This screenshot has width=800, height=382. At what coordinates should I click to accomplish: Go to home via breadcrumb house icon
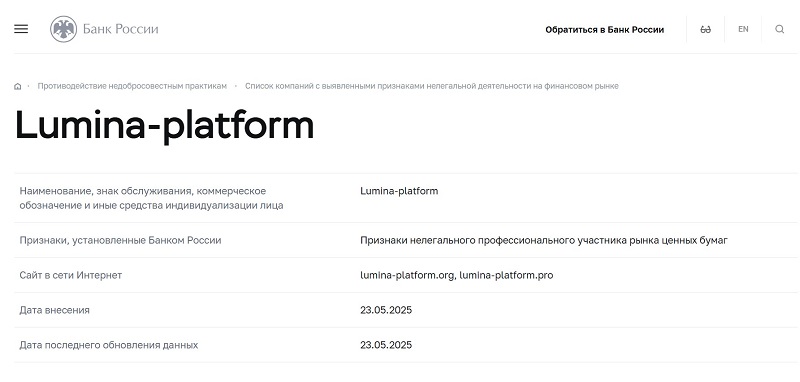coord(18,86)
